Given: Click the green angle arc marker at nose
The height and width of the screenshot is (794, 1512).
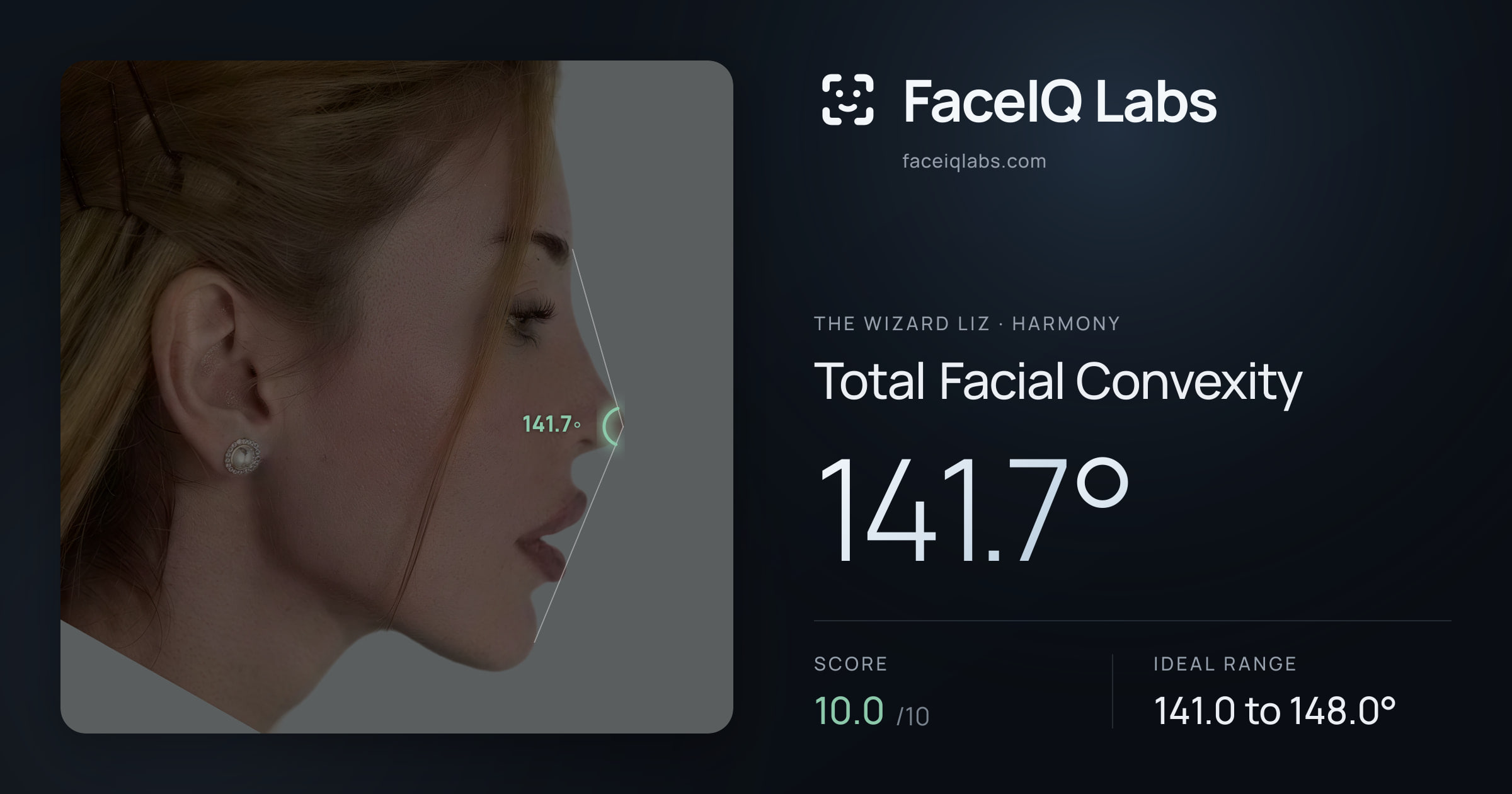Looking at the screenshot, I should point(611,426).
